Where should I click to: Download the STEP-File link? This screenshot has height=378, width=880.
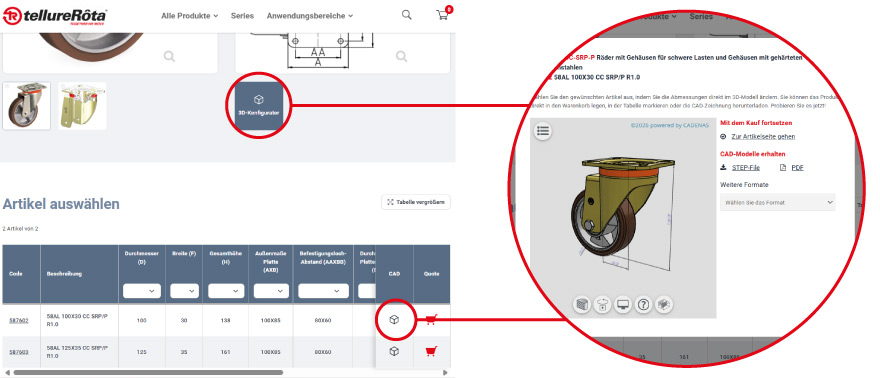pos(746,167)
